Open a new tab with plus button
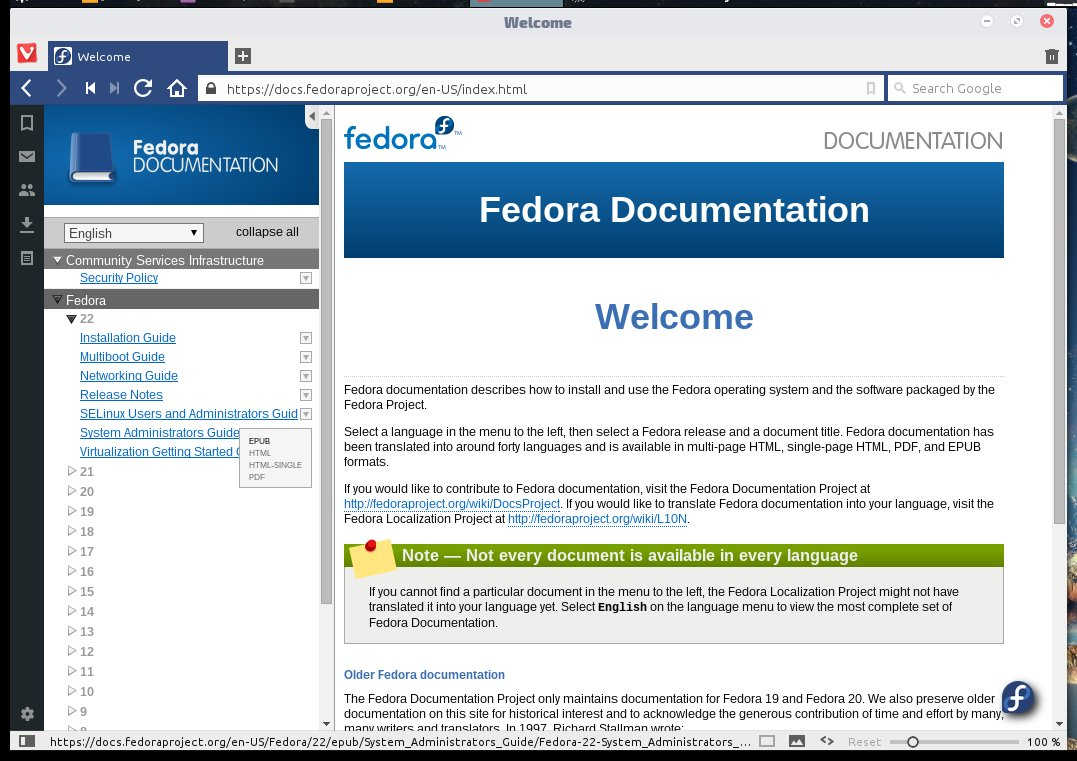 point(242,56)
